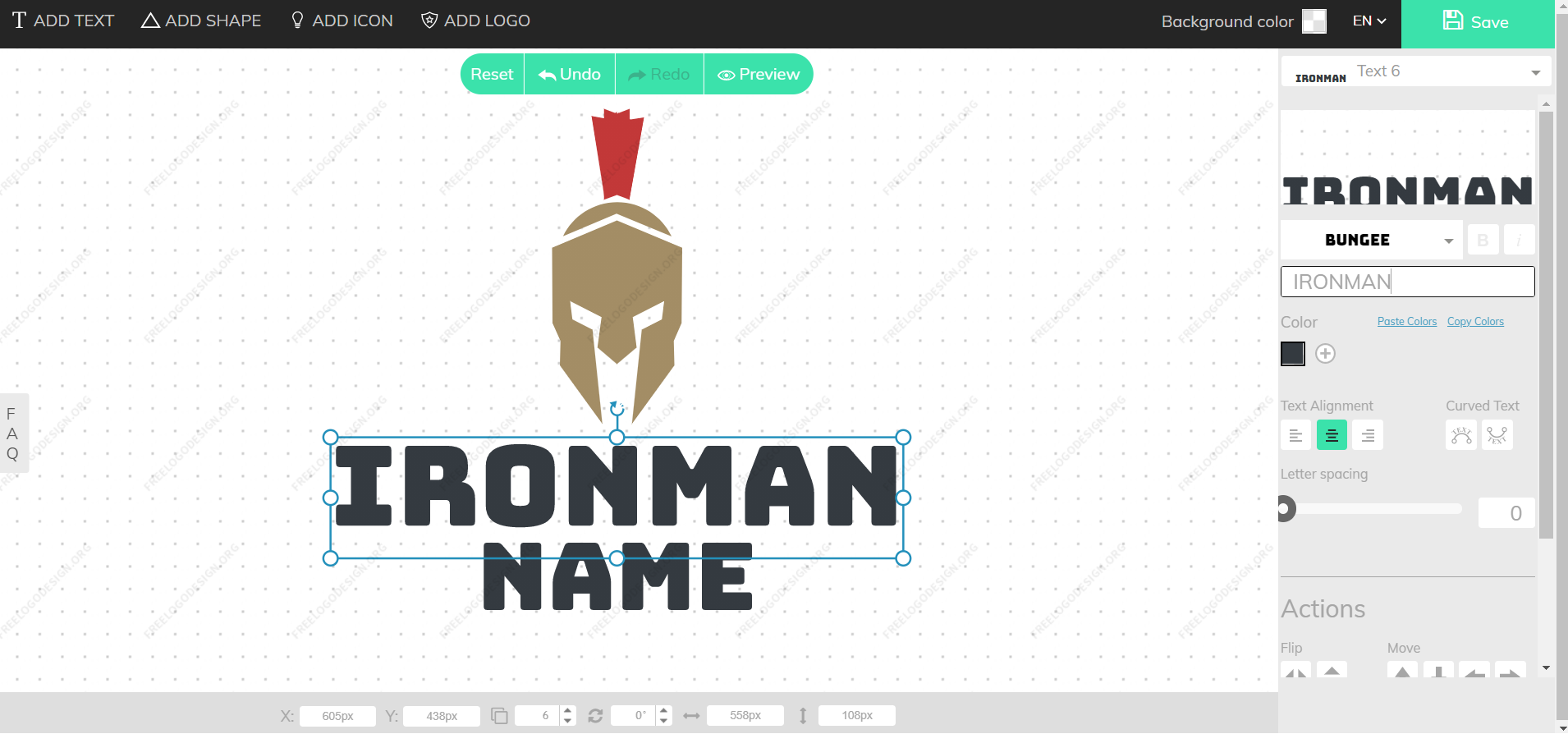Select center text alignment
The image size is (1568, 734).
(1332, 435)
